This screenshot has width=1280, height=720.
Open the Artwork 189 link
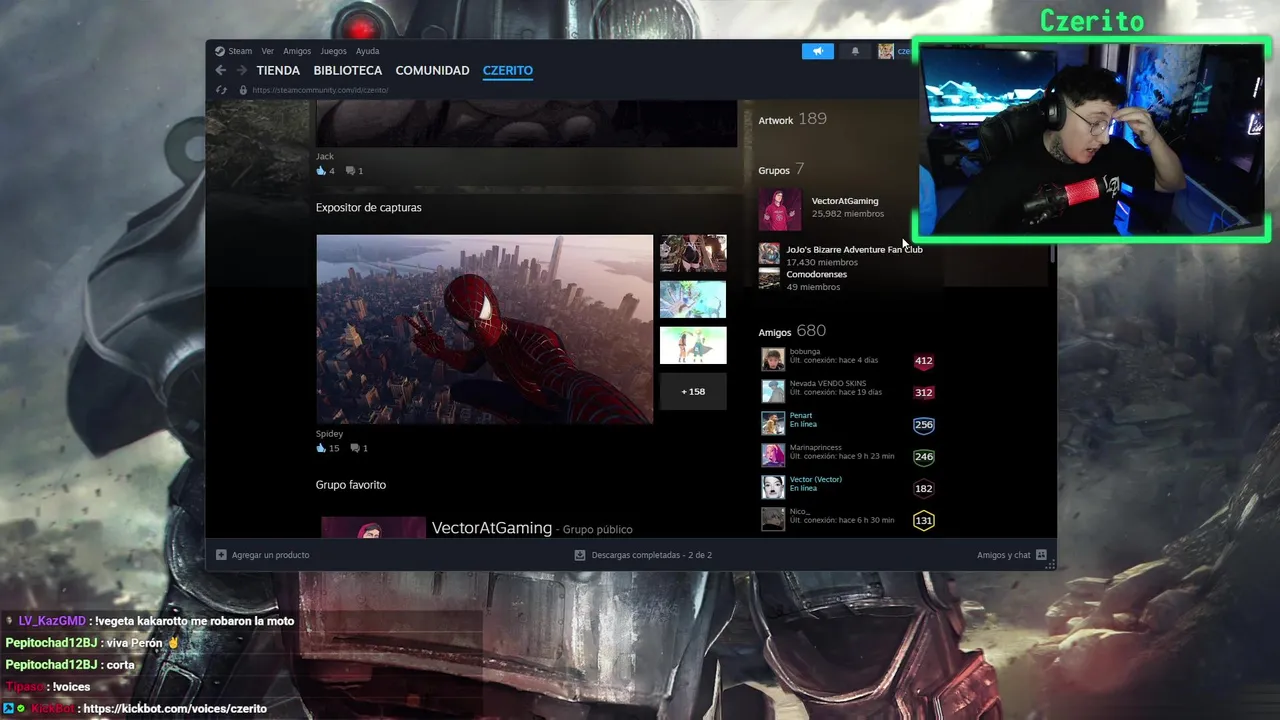coord(792,119)
